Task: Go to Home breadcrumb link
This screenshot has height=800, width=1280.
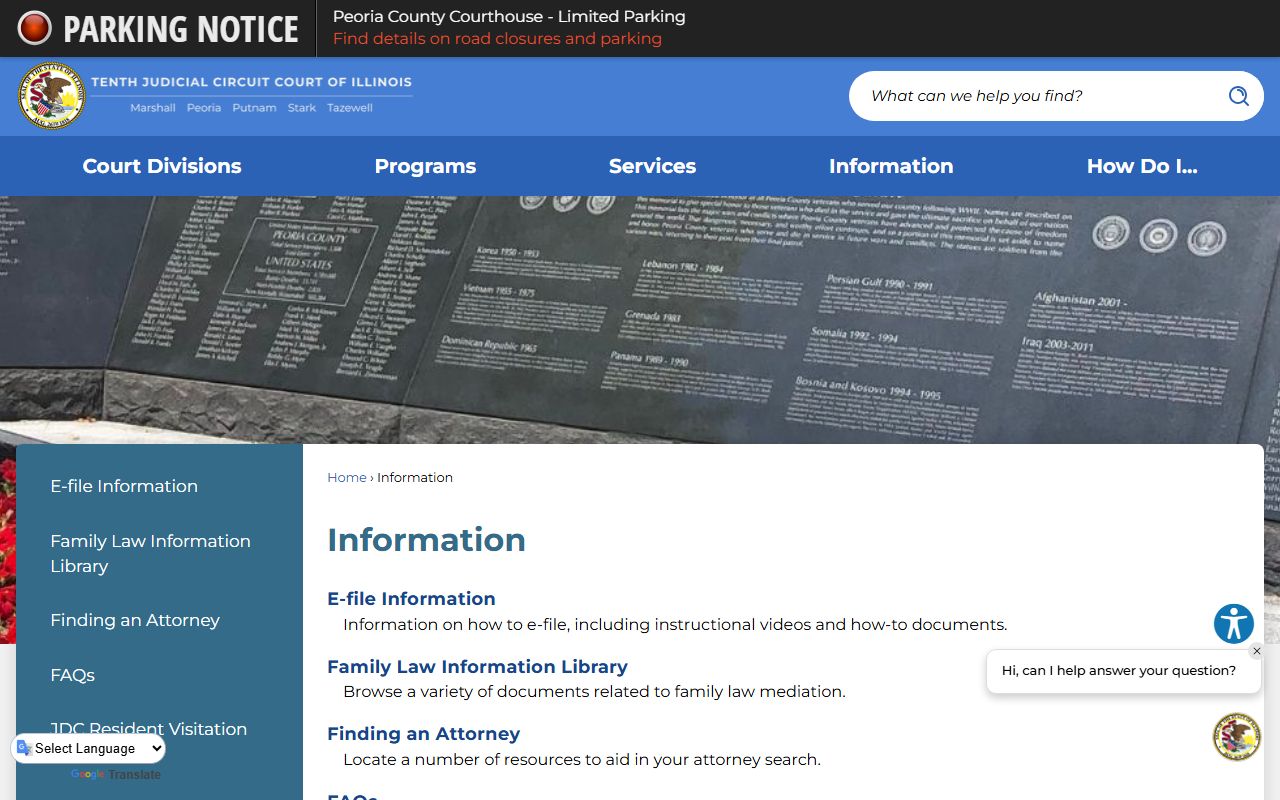Action: (x=347, y=478)
